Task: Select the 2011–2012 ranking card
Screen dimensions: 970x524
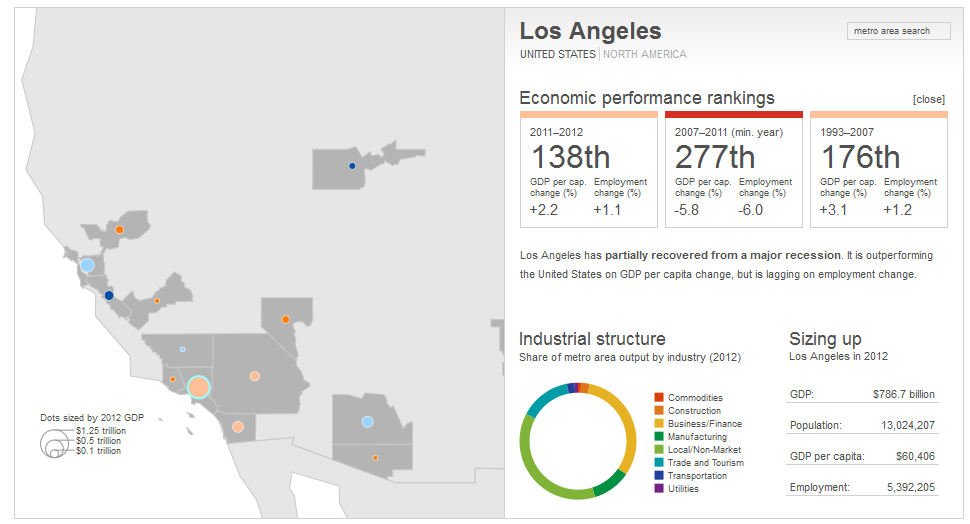Action: tap(588, 170)
